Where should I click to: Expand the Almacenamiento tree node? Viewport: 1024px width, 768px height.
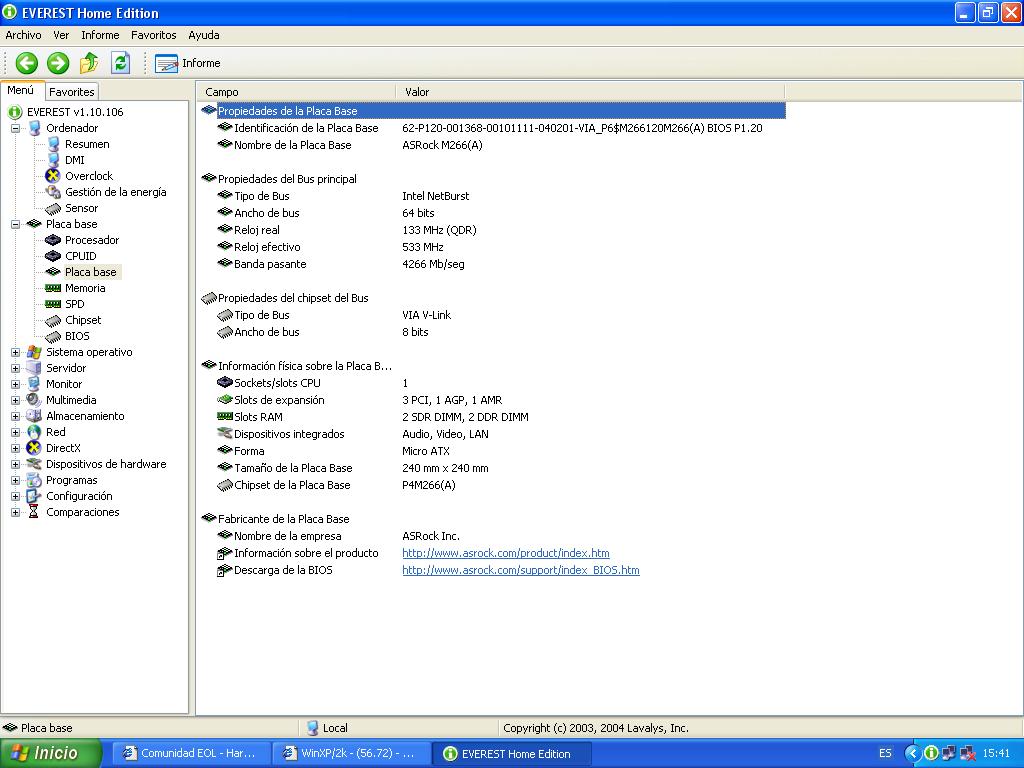point(16,416)
